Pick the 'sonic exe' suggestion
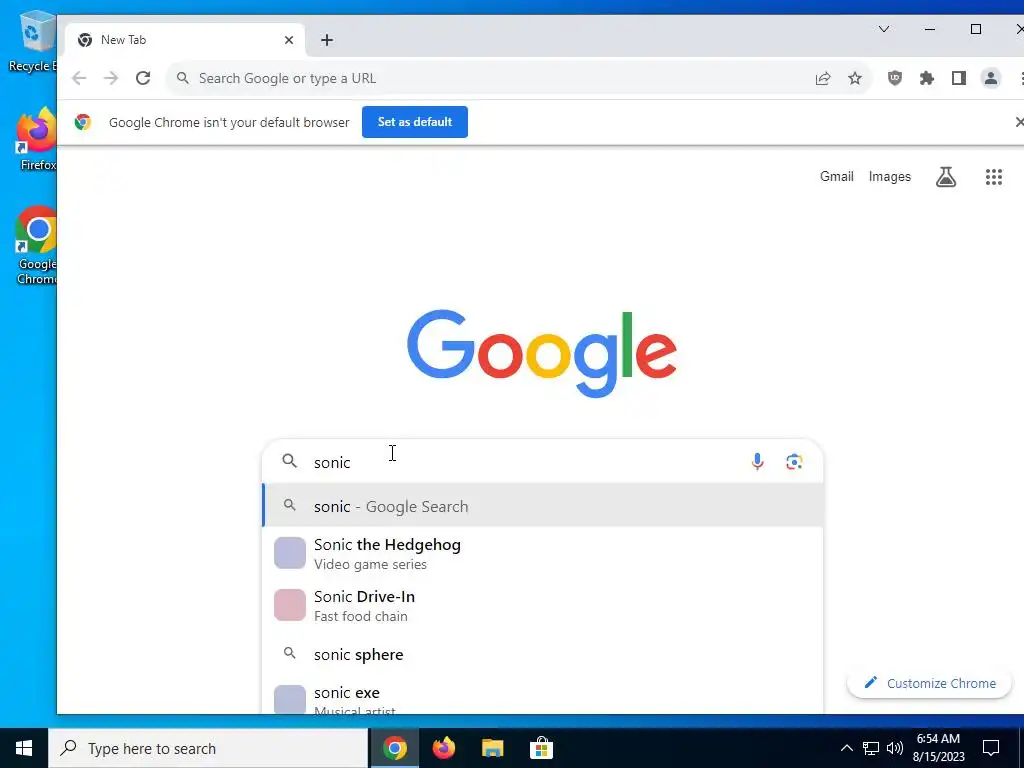 543,697
